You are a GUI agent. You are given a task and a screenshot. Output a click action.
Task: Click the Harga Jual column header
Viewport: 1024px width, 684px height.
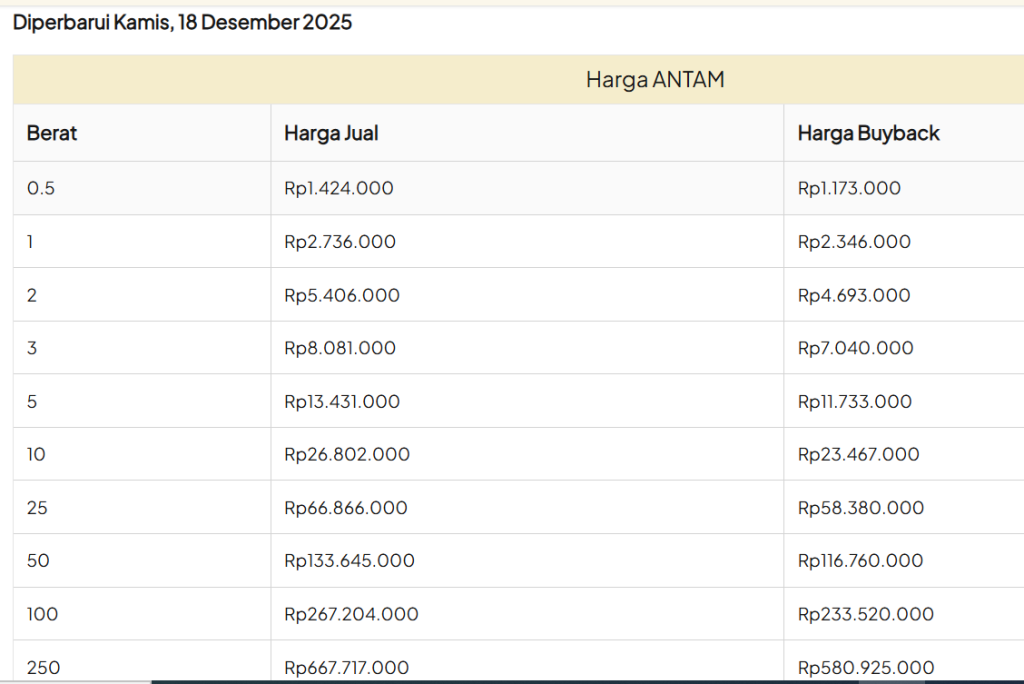tap(331, 133)
